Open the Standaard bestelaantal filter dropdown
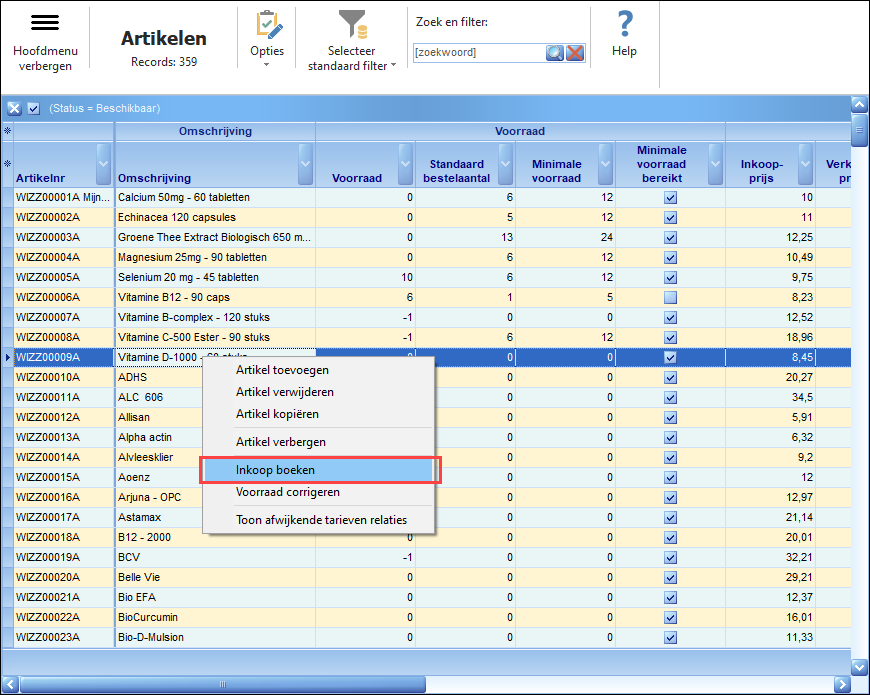This screenshot has height=695, width=870. [x=505, y=164]
